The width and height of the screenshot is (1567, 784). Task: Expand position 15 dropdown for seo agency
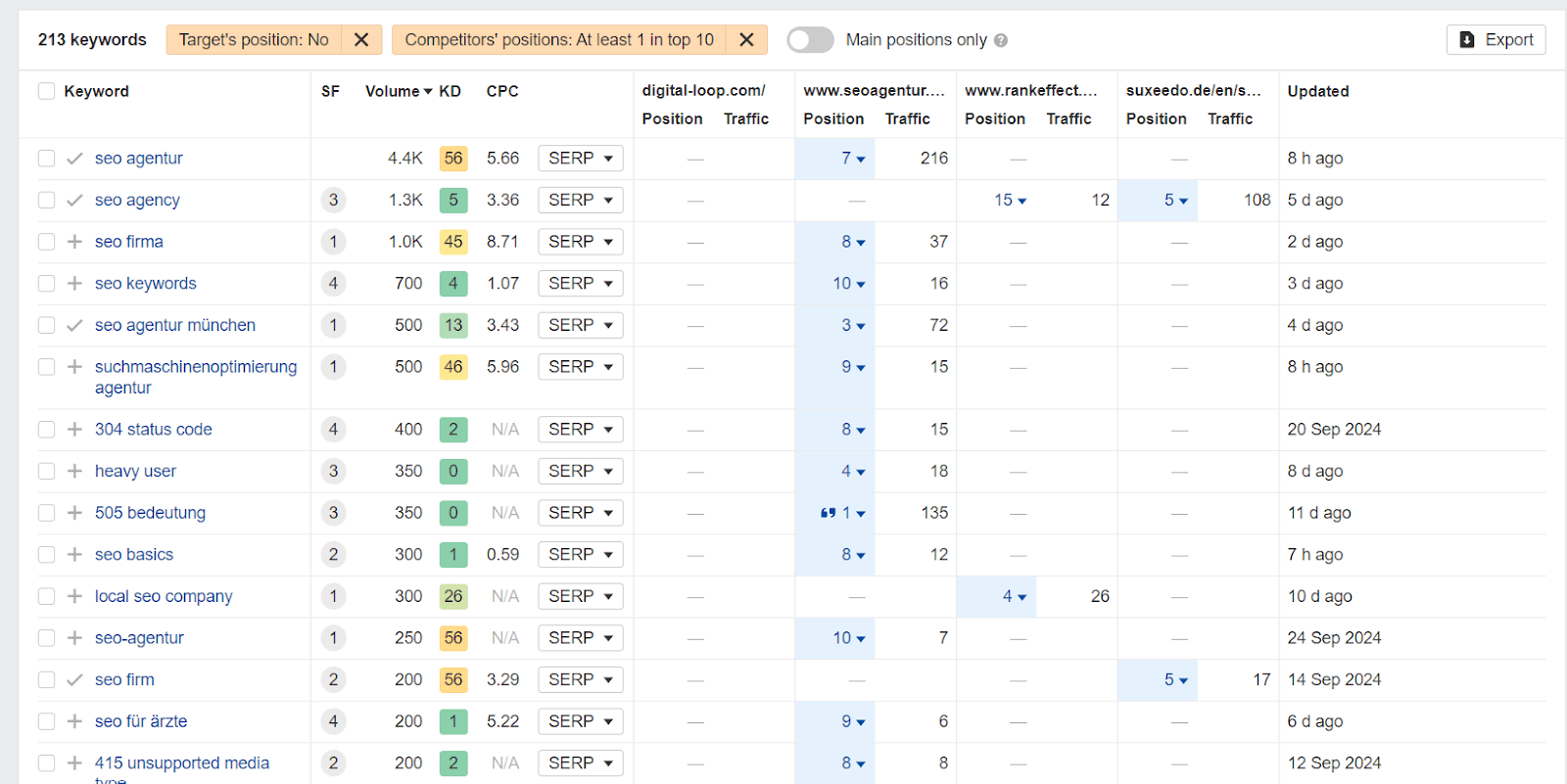pyautogui.click(x=1010, y=200)
